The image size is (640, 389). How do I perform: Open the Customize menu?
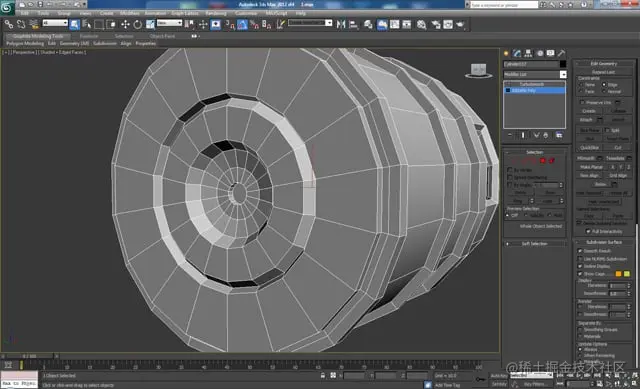(246, 13)
